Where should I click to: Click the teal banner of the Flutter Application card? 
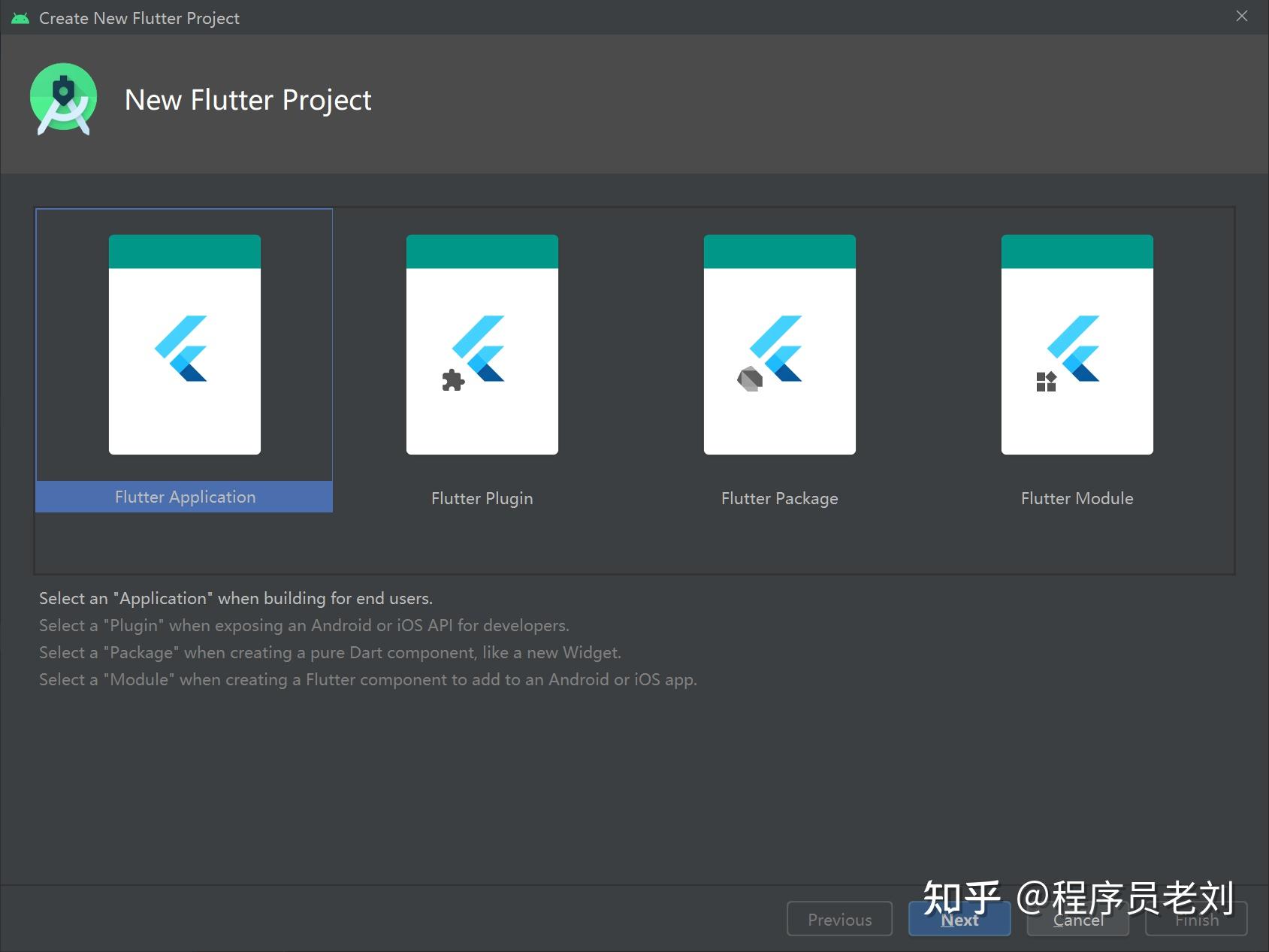[x=184, y=249]
